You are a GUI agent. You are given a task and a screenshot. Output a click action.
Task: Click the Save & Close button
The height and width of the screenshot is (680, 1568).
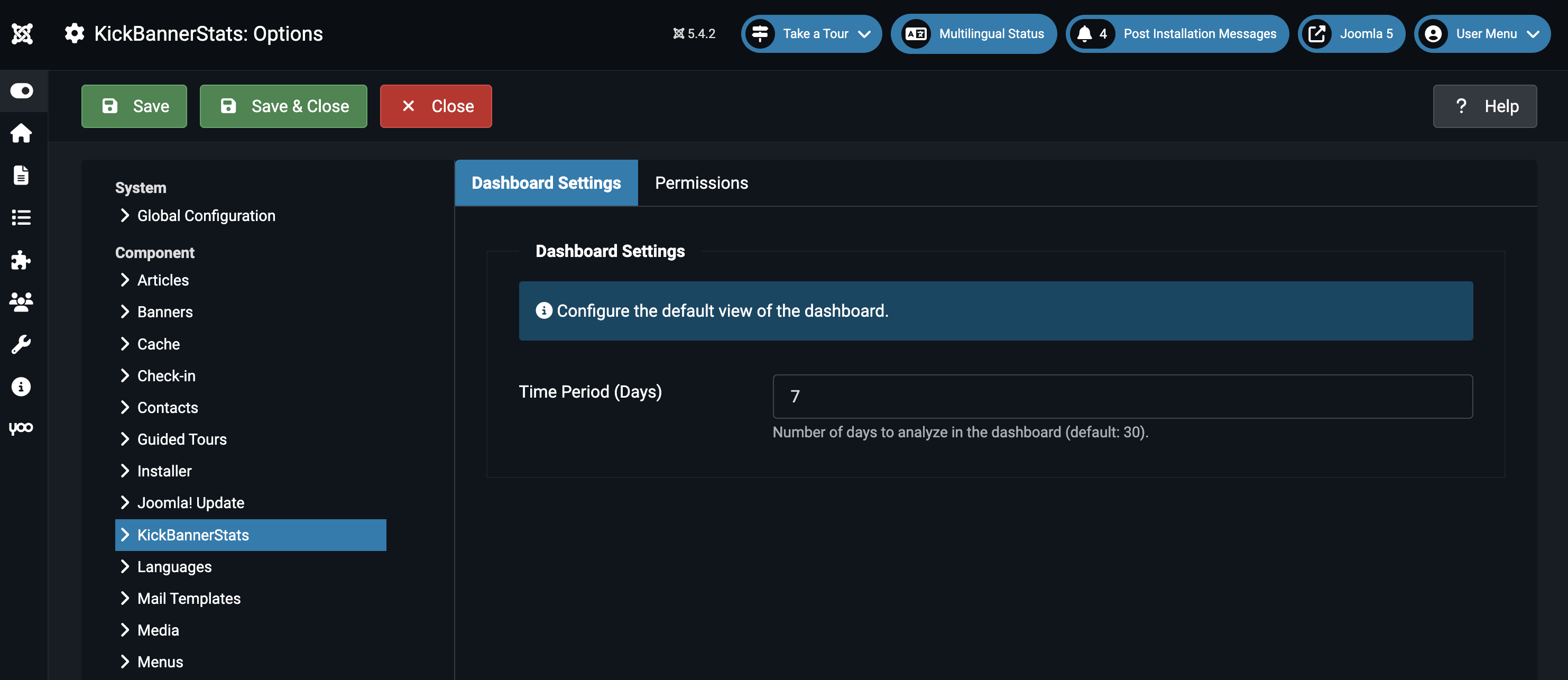click(284, 106)
